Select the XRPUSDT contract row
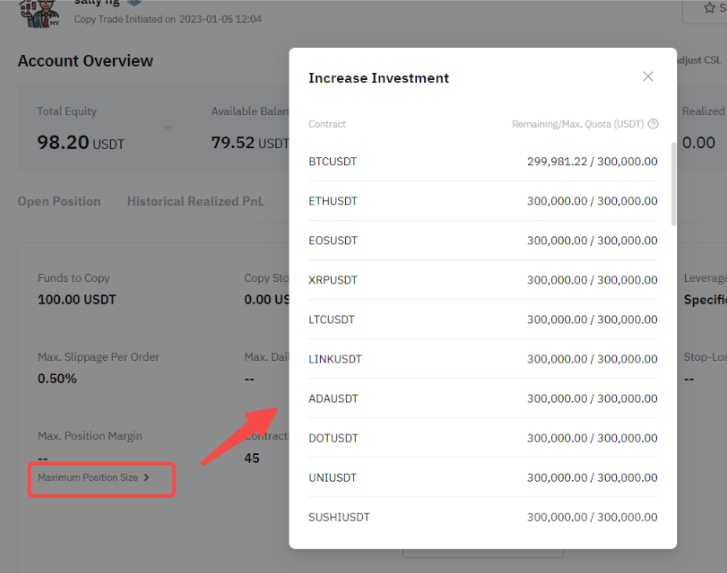The image size is (727, 573). coord(483,280)
